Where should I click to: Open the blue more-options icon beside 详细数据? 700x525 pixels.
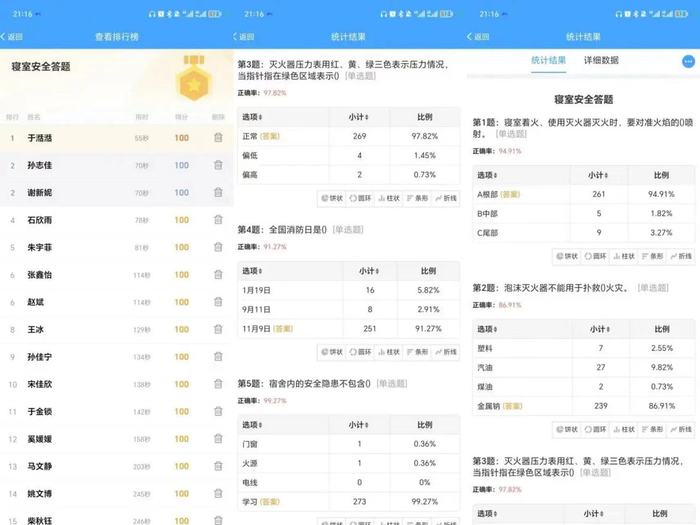687,61
